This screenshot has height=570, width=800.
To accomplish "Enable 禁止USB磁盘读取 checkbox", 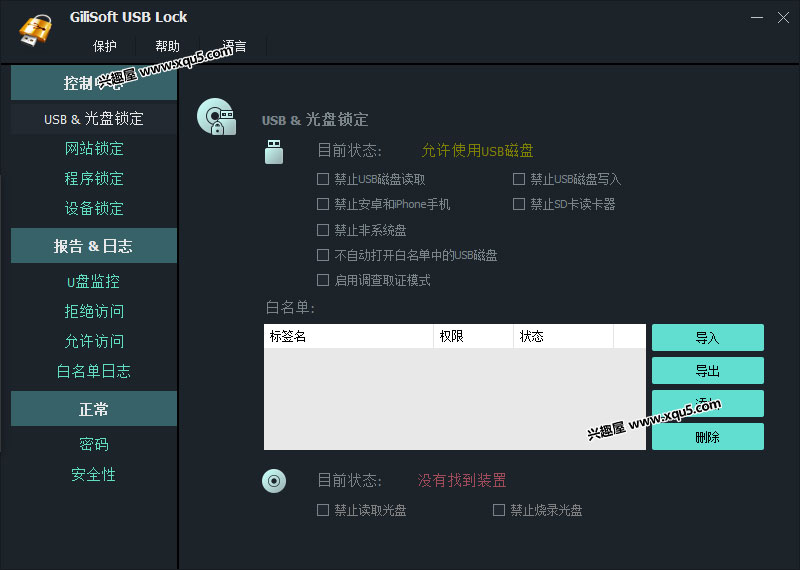I will coord(322,179).
